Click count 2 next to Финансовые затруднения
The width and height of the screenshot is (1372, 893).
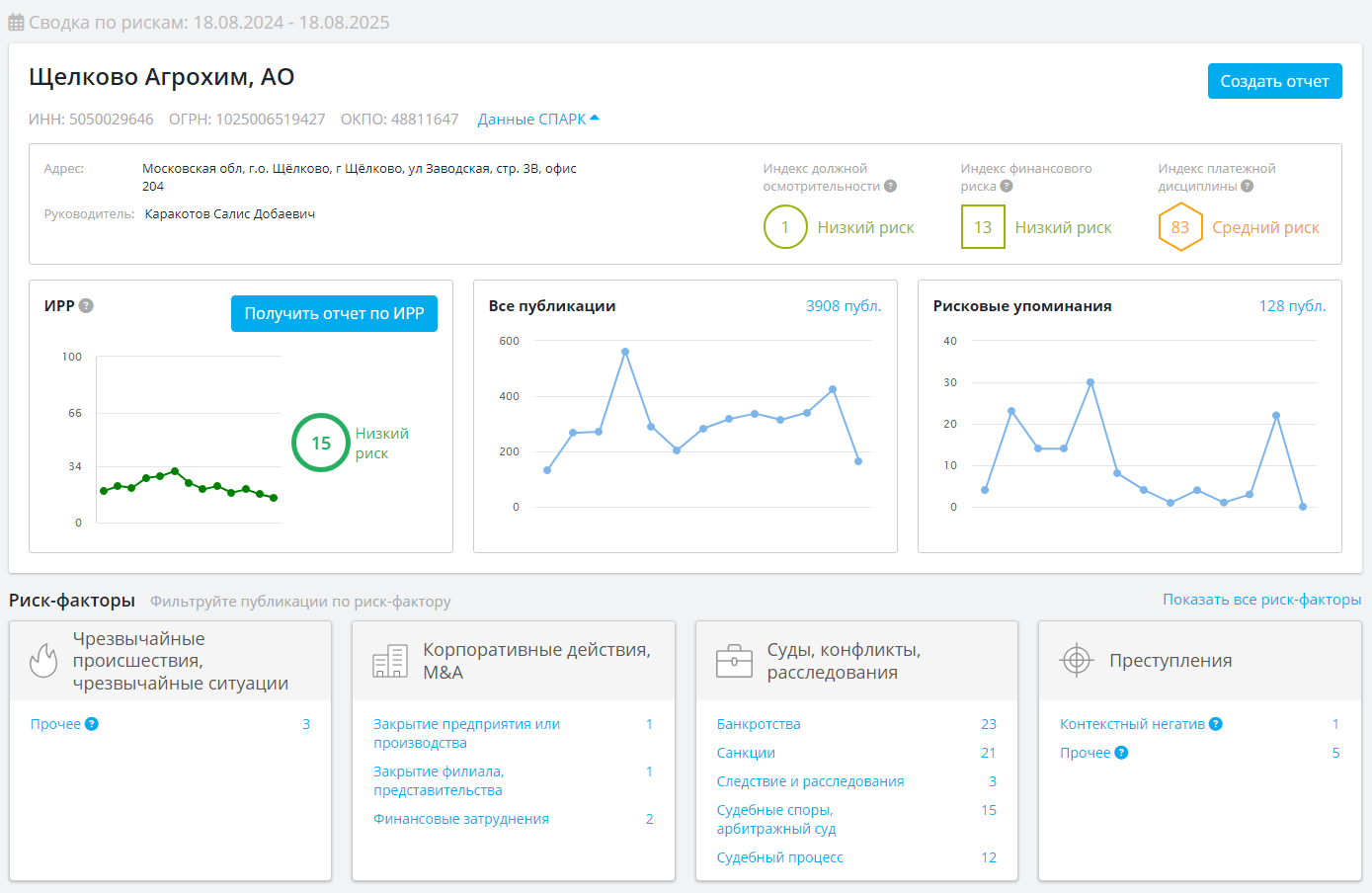[649, 819]
